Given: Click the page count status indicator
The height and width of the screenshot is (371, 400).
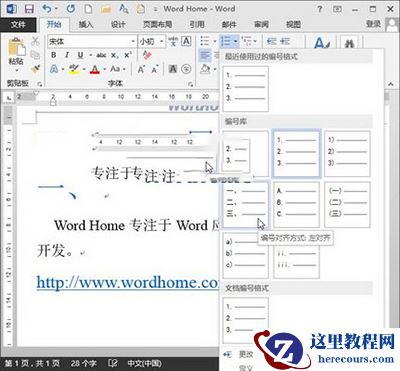Looking at the screenshot, I should coord(32,363).
